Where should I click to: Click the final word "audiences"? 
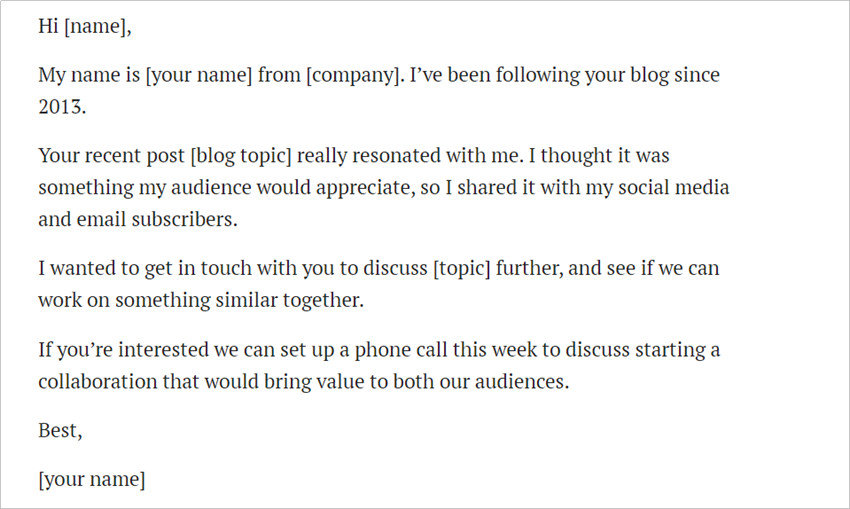(x=517, y=381)
